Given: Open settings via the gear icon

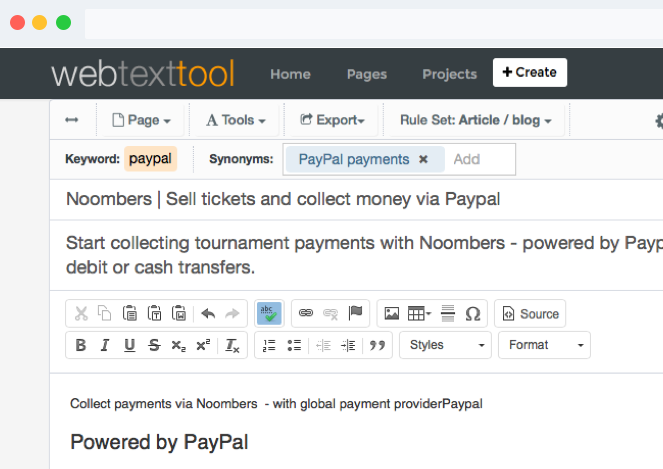Looking at the screenshot, I should [659, 121].
